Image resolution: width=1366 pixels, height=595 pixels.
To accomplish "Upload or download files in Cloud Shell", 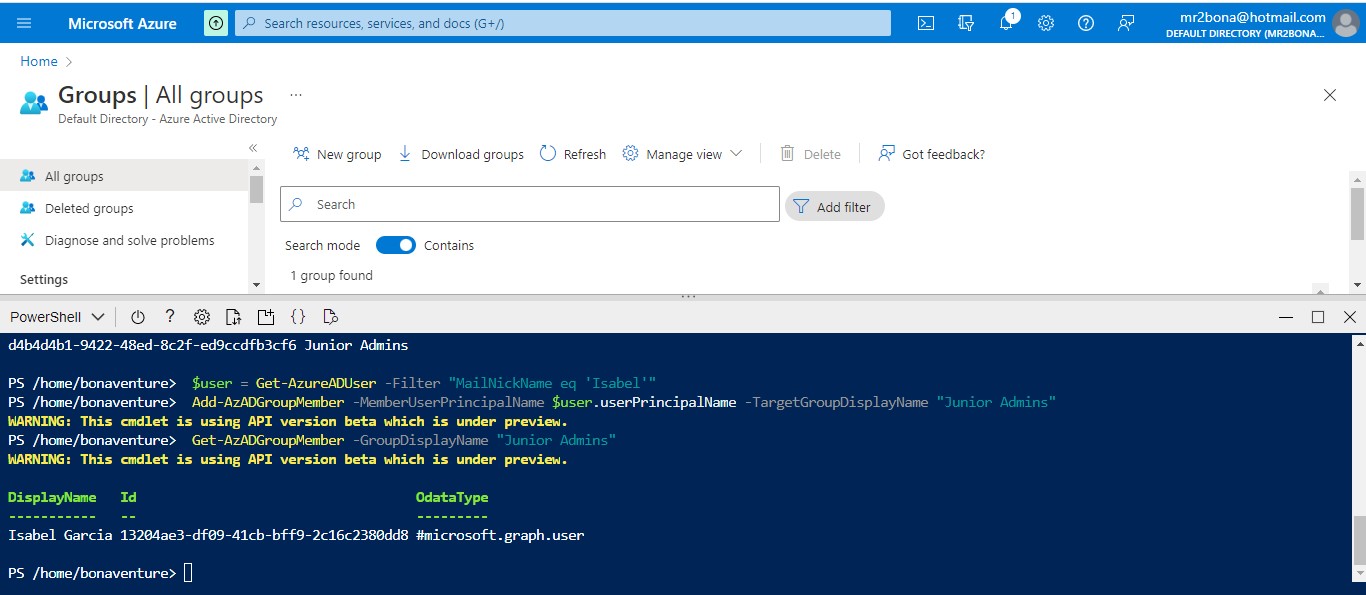I will (x=234, y=316).
